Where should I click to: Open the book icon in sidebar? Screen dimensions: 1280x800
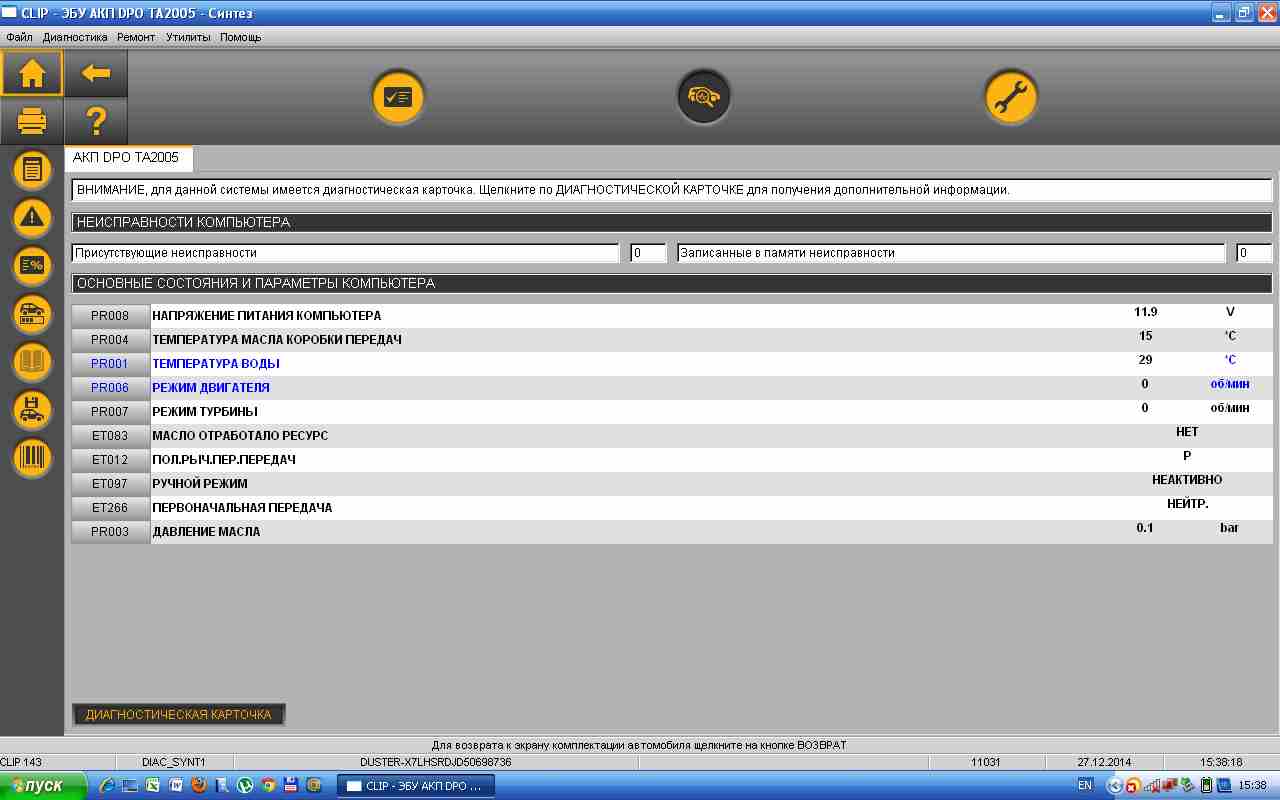(32, 362)
